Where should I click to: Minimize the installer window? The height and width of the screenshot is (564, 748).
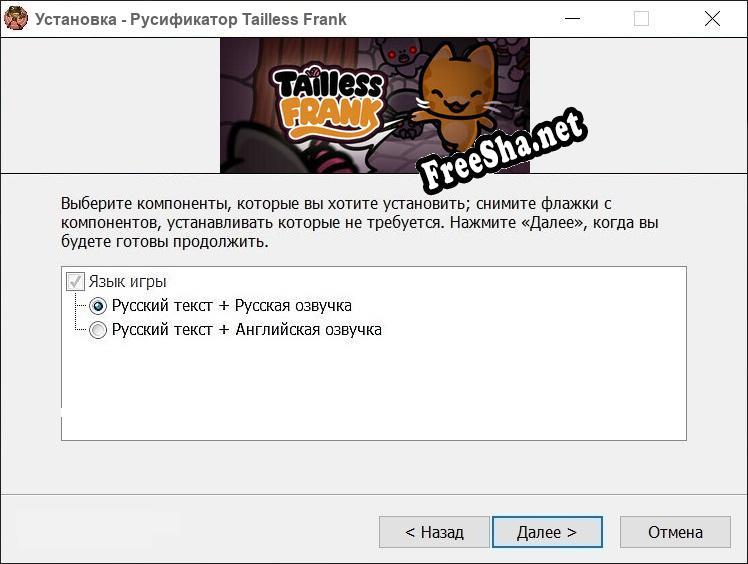571,19
